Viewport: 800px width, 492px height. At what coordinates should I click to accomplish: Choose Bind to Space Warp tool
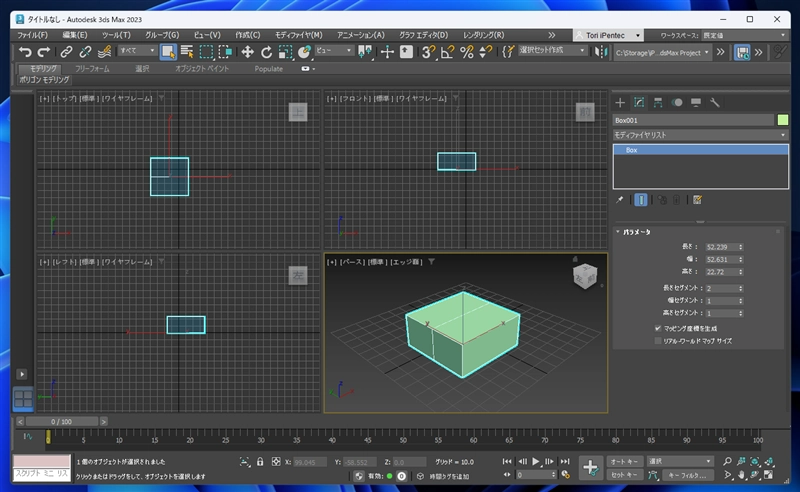pyautogui.click(x=105, y=52)
